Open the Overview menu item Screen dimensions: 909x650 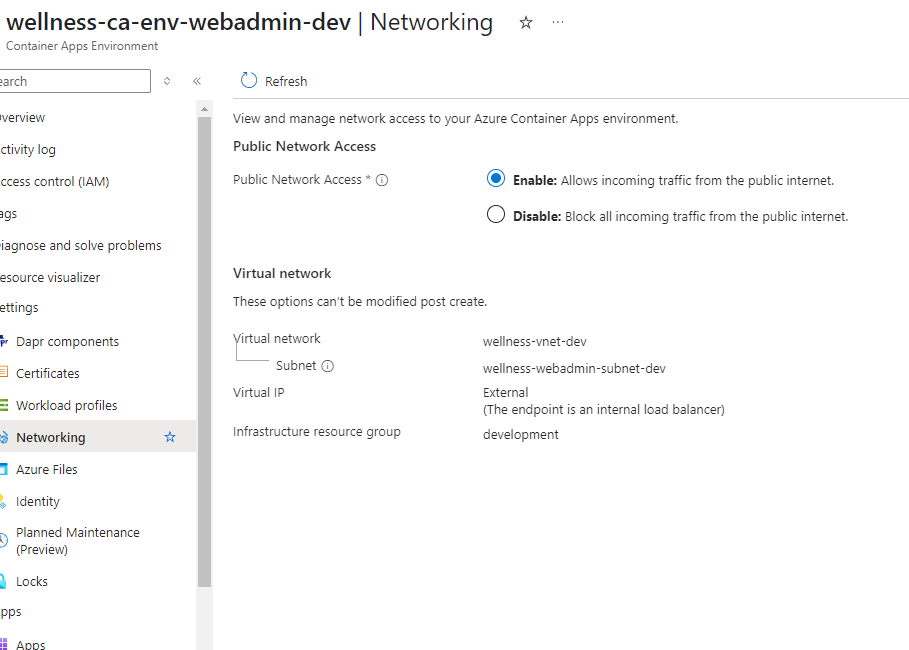[x=23, y=118]
